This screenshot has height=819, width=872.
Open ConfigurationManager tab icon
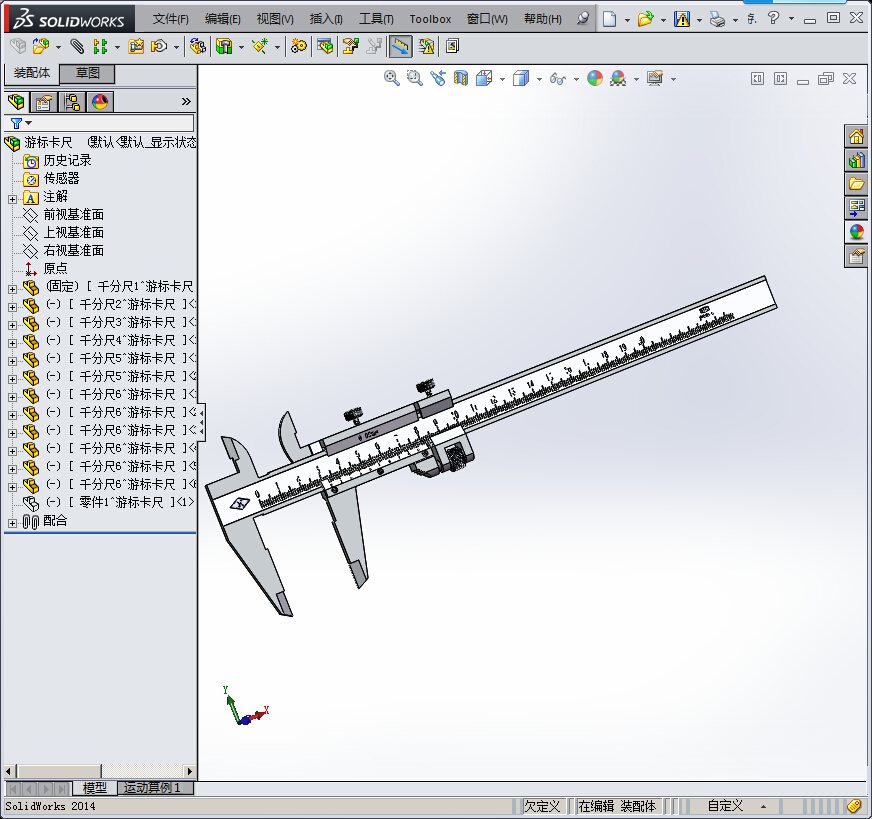coord(72,102)
